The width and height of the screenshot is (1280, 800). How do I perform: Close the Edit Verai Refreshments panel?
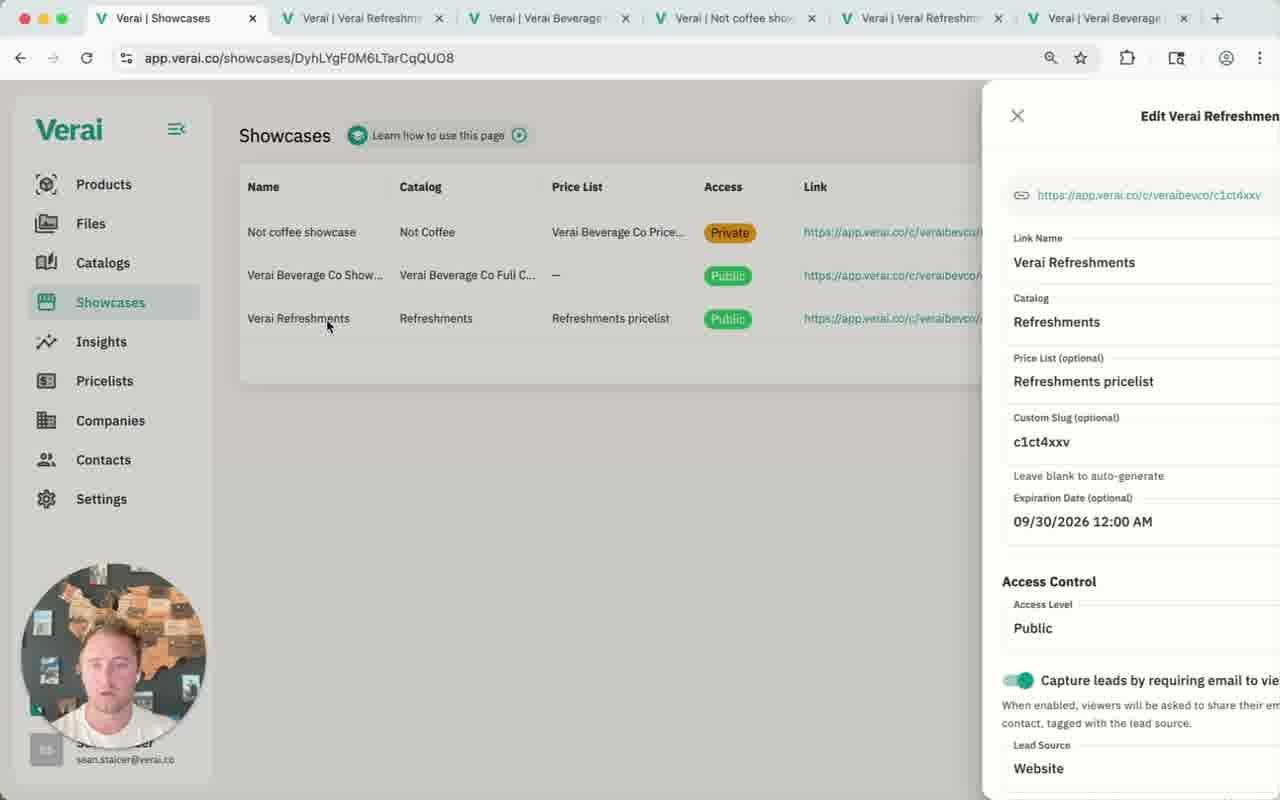1017,116
